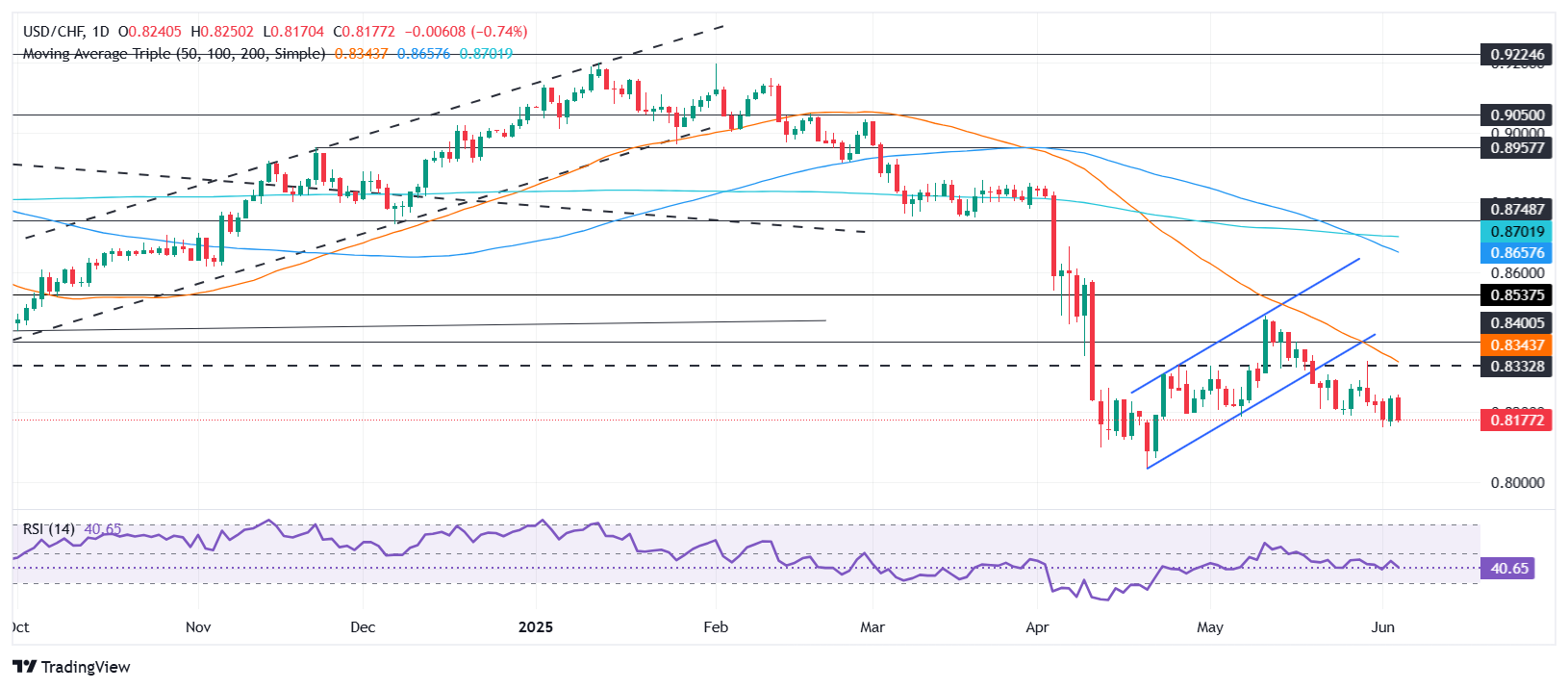This screenshot has height=689, width=1568.
Task: Select the 0.83328 dashed level label
Action: 1517,367
